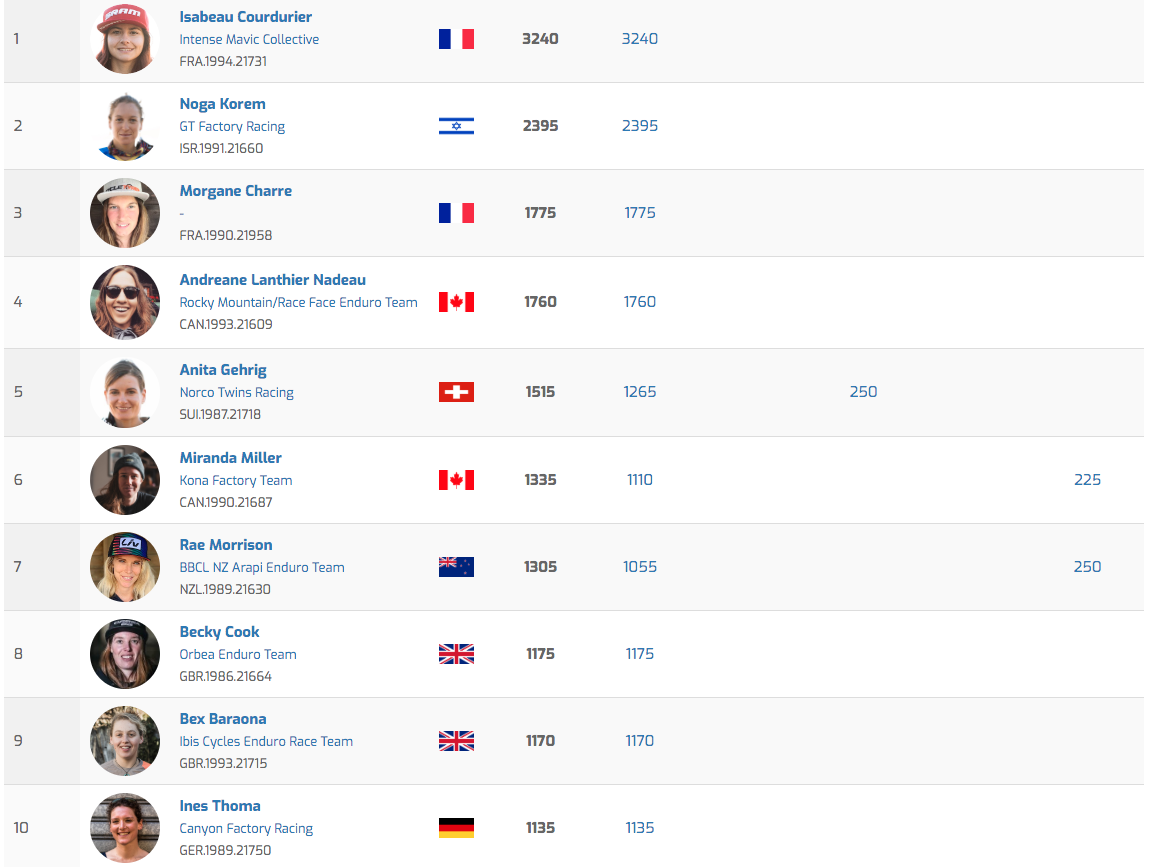The height and width of the screenshot is (867, 1149).
Task: Open Bex Baraona's avatar photo
Action: coord(125,741)
